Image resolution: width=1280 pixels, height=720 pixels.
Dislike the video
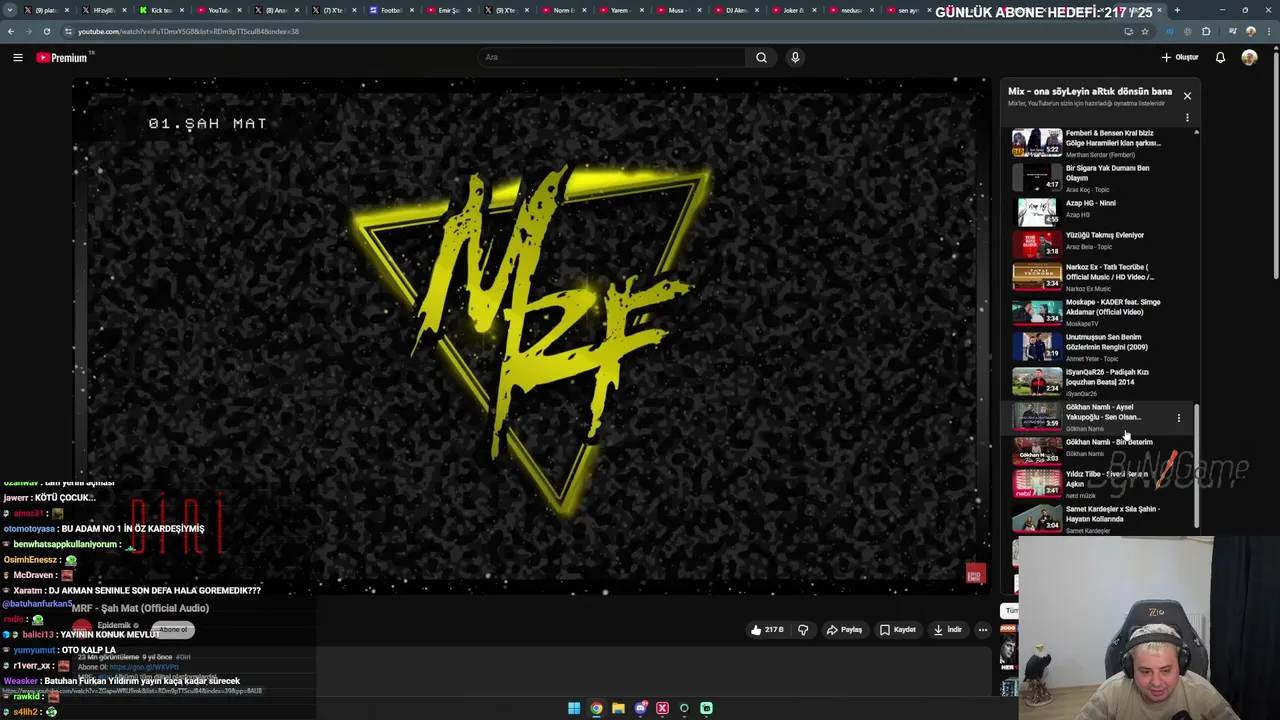803,630
